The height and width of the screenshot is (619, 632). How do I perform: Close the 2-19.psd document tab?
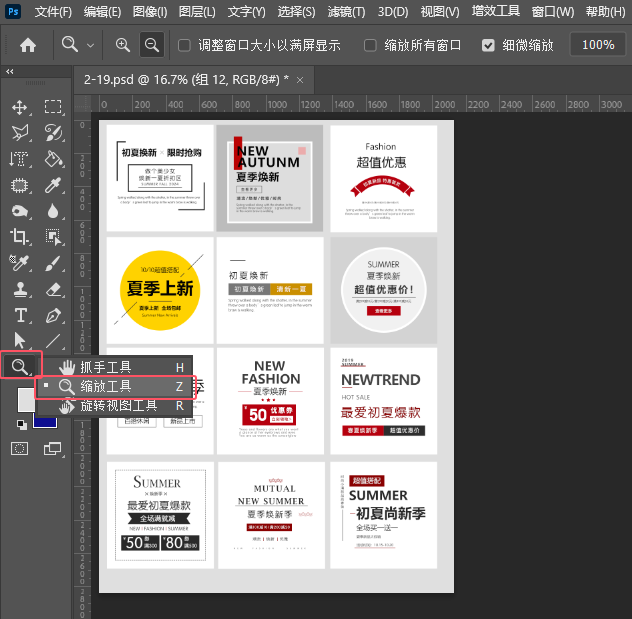[299, 78]
